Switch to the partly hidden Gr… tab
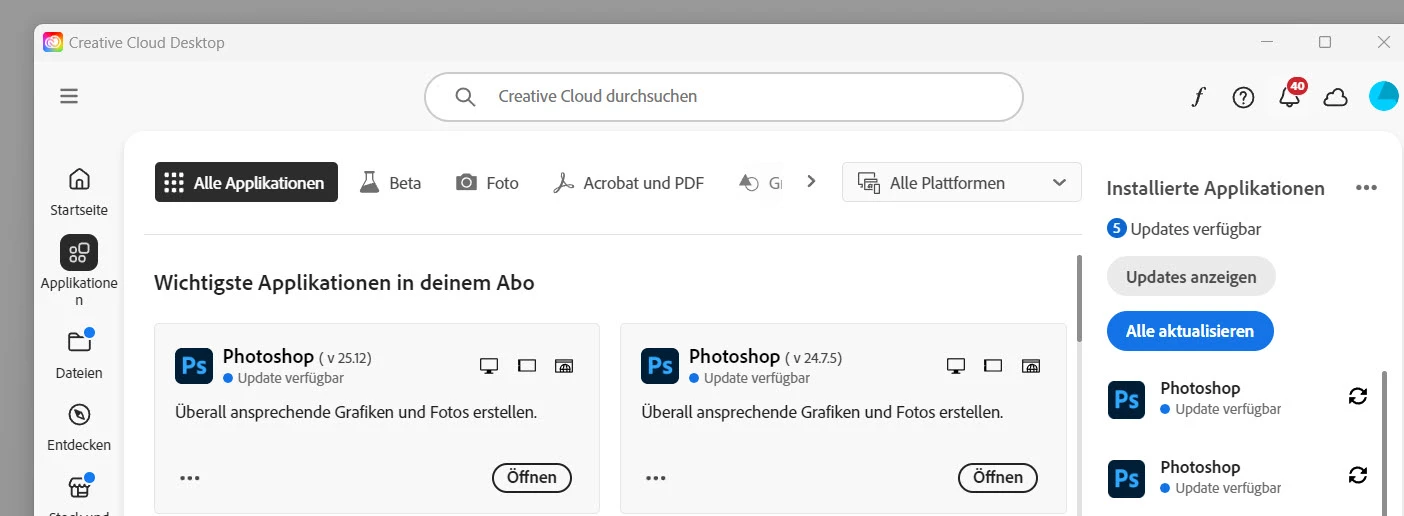The width and height of the screenshot is (1404, 516). [760, 183]
